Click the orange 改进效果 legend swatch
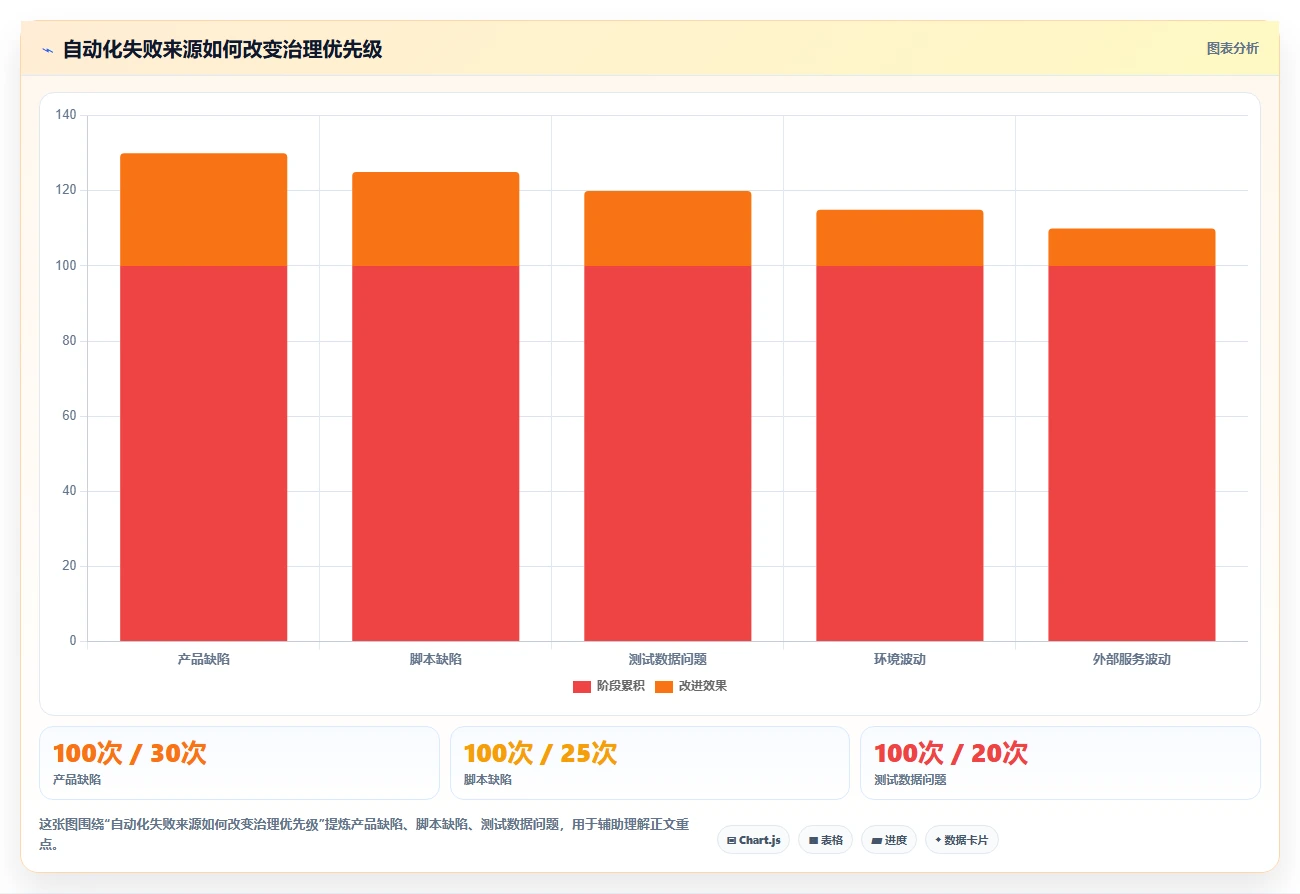 [x=664, y=686]
